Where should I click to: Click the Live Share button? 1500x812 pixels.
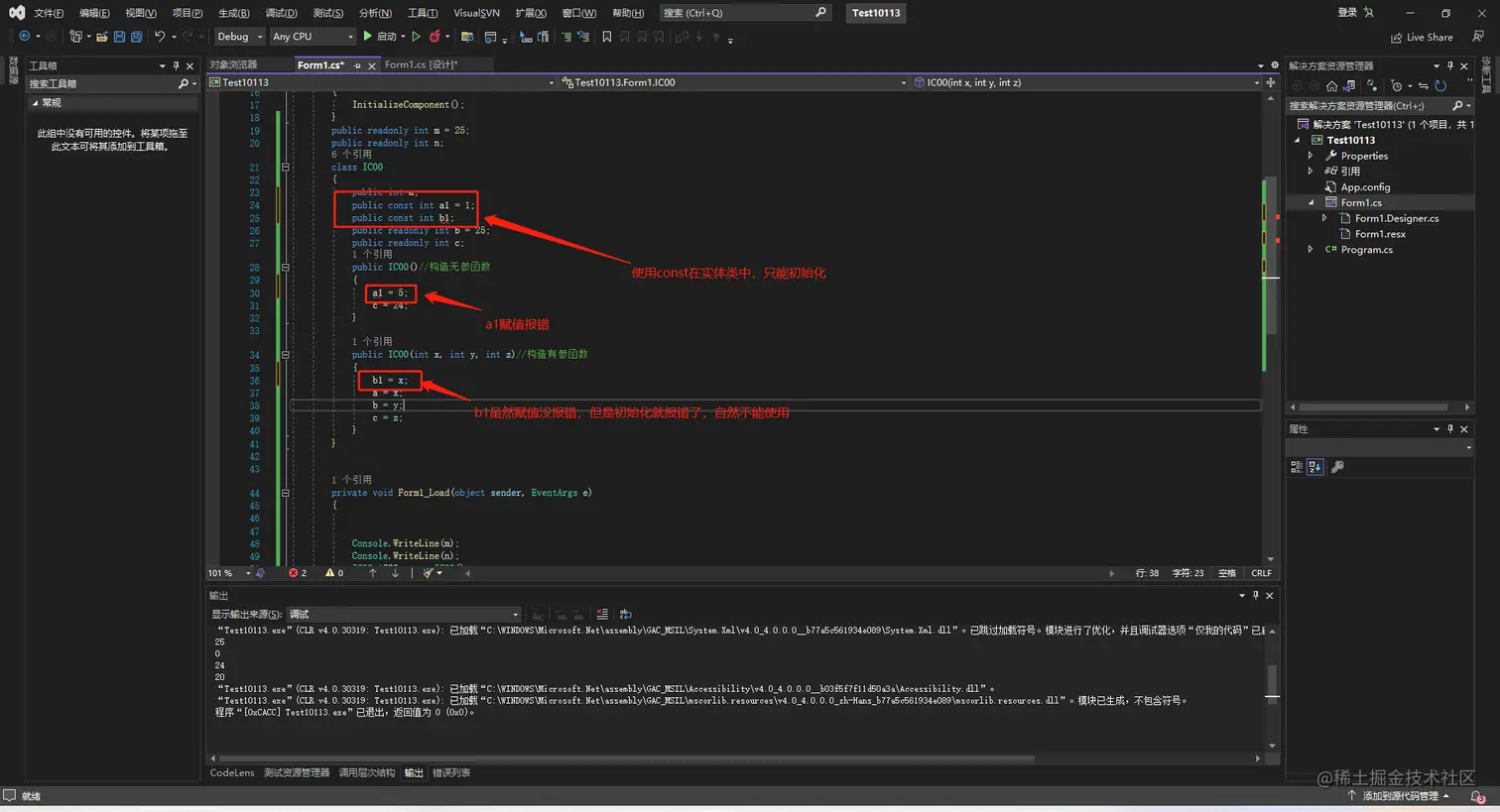pyautogui.click(x=1422, y=38)
